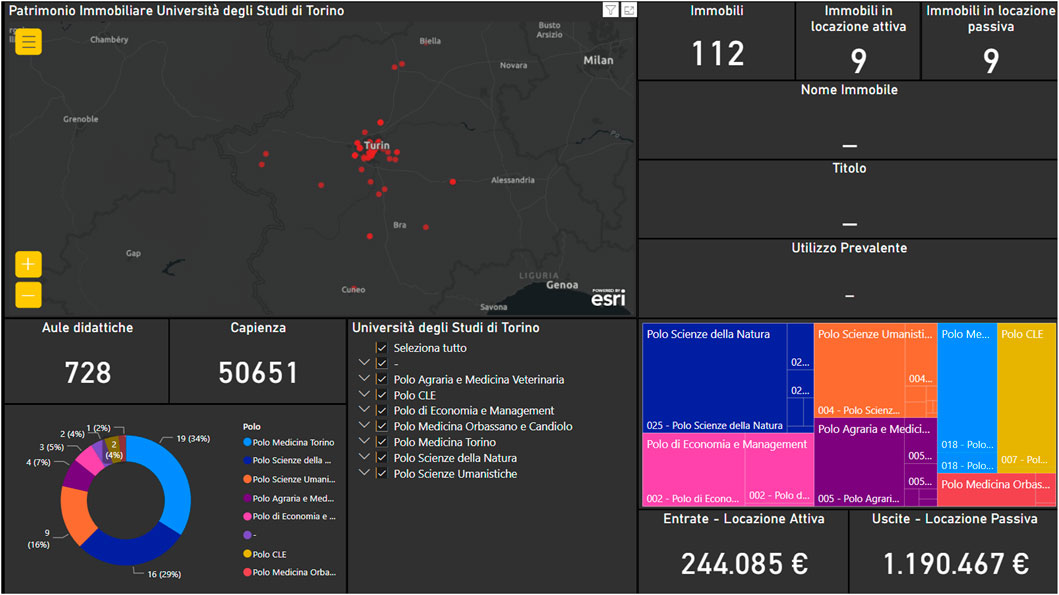Expand Polo Agraria e Medicina Veterinaria chevron
The height and width of the screenshot is (595, 1059).
coord(364,378)
